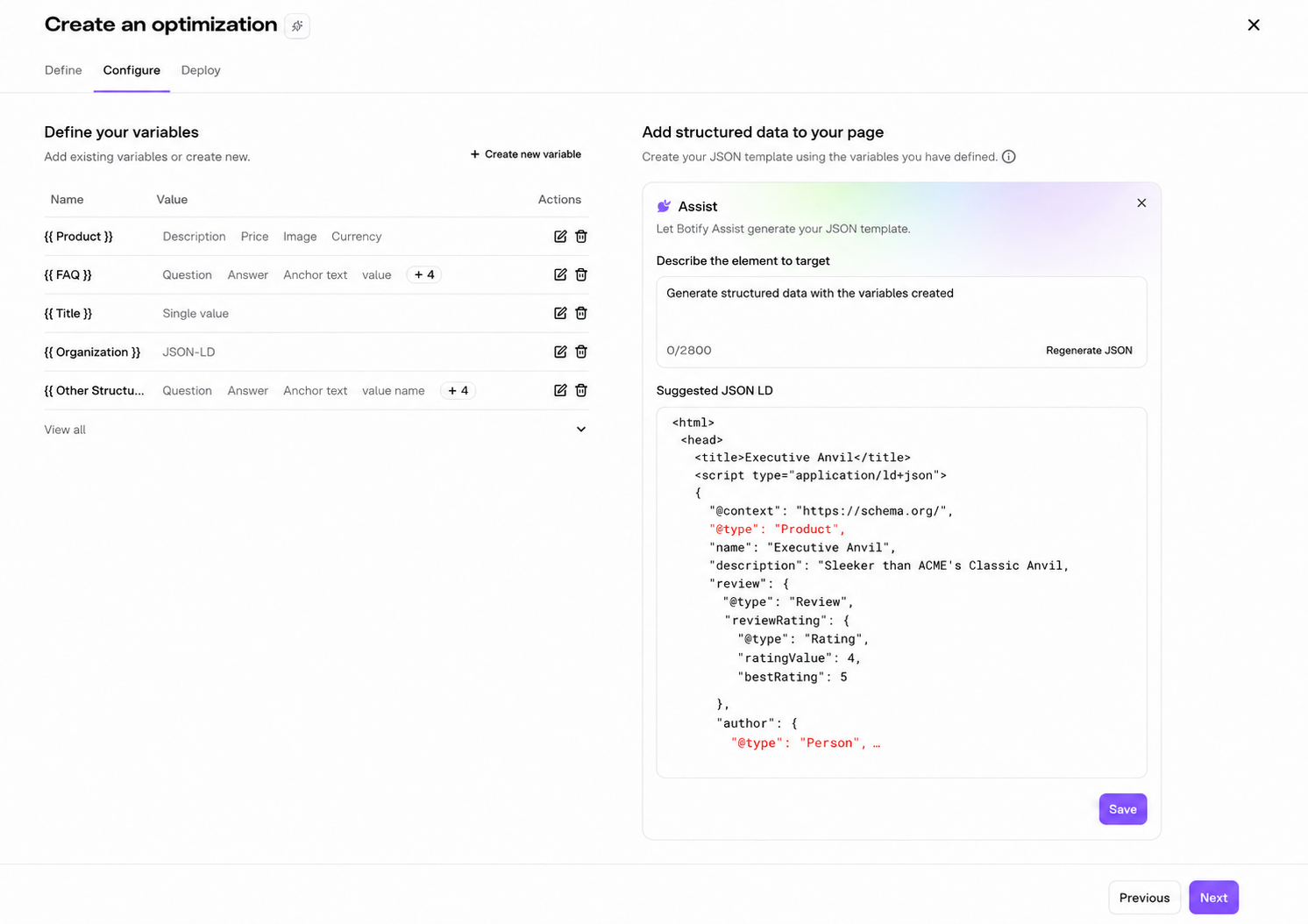Click the Regenerate JSON button
The width and height of the screenshot is (1308, 924).
coord(1089,351)
